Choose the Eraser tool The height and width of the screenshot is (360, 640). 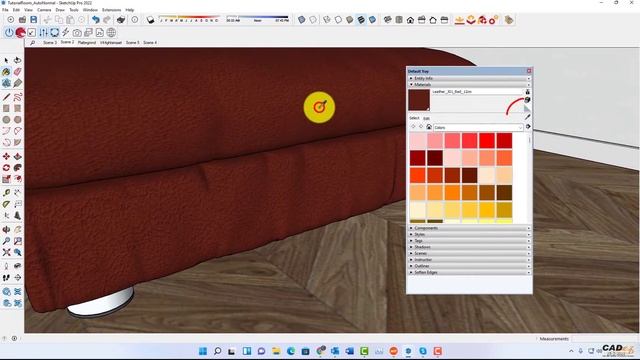18,72
